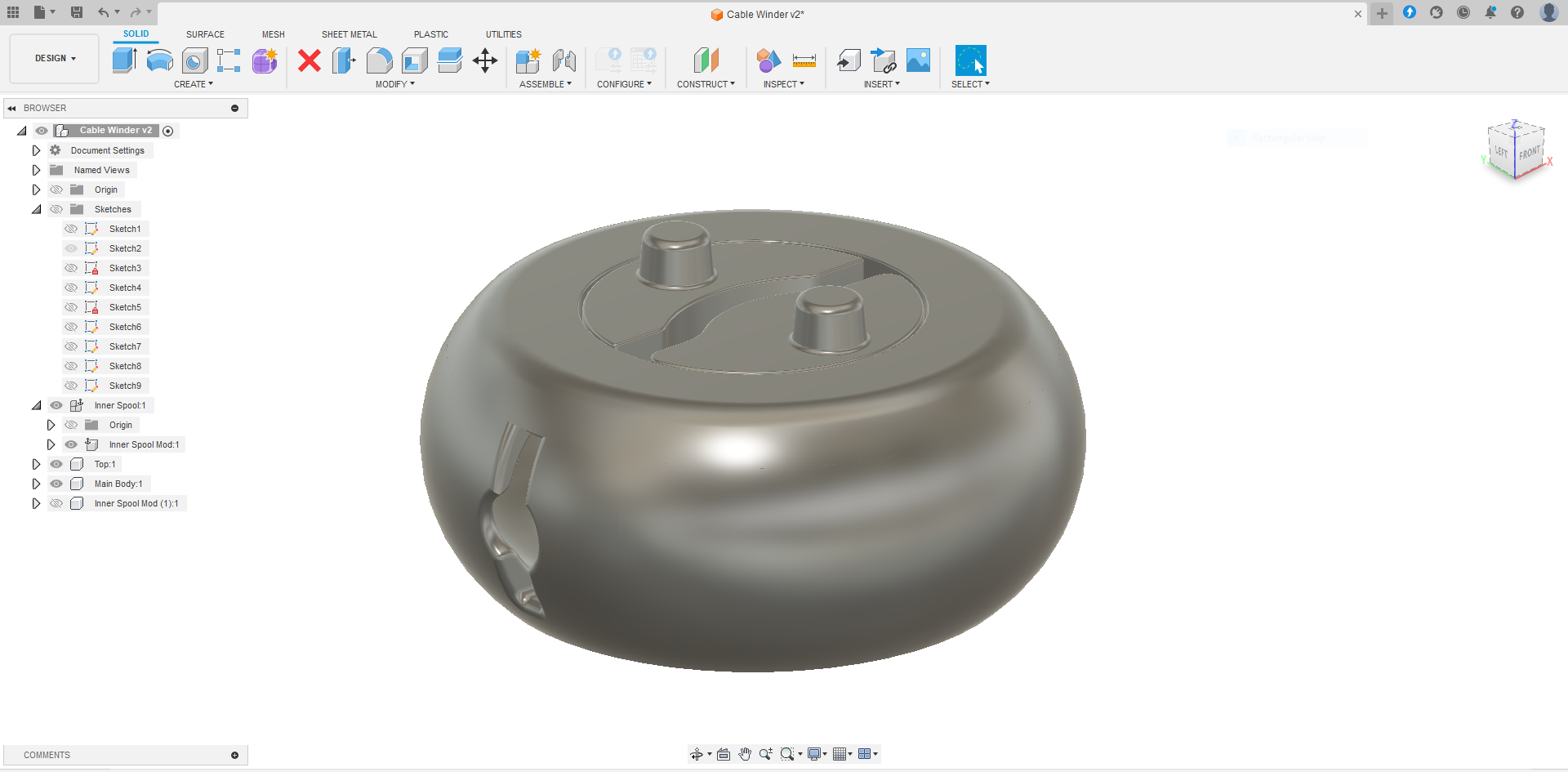Open the MODIFY dropdown menu
1568x772 pixels.
pyautogui.click(x=395, y=84)
